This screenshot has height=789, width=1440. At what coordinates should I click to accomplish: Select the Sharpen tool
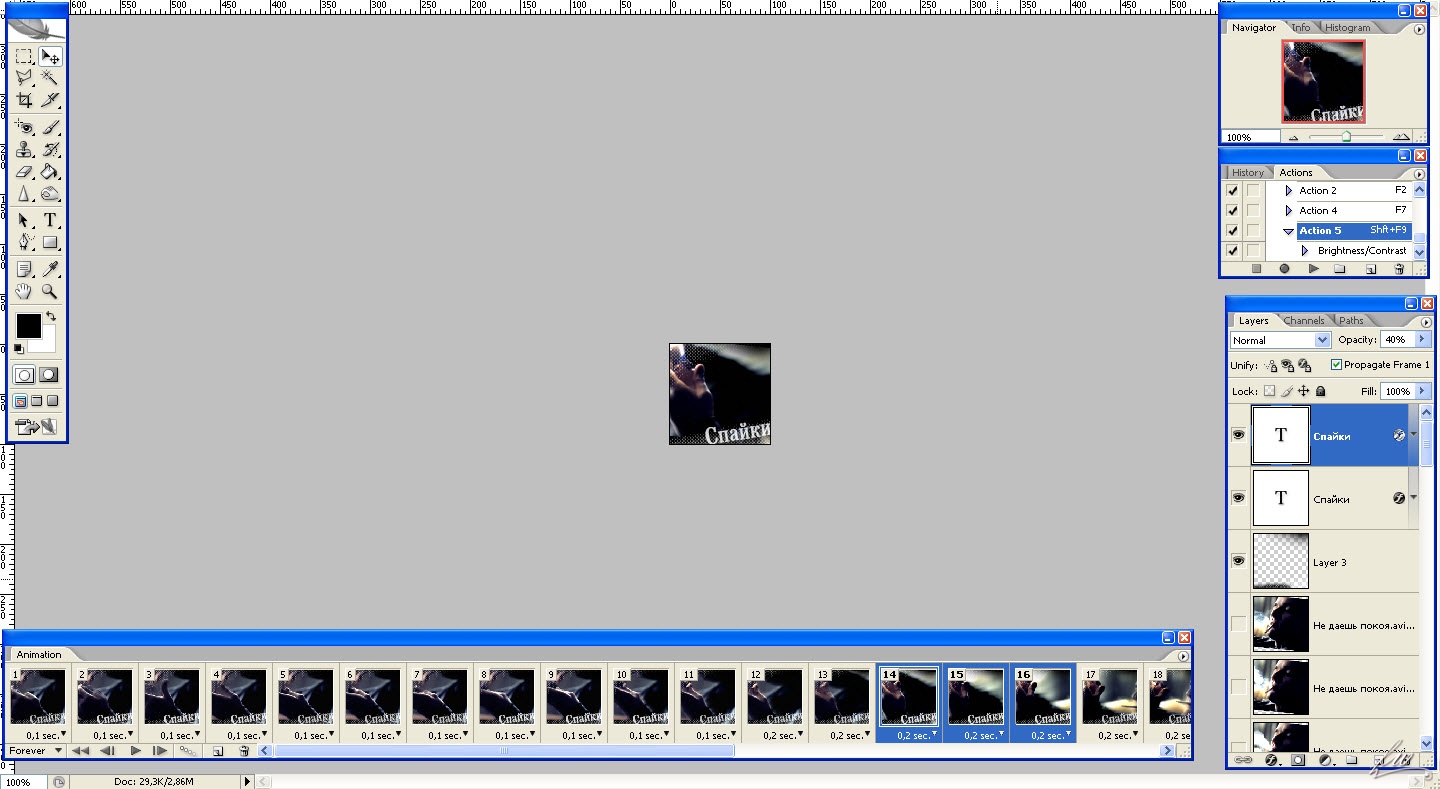coord(24,194)
